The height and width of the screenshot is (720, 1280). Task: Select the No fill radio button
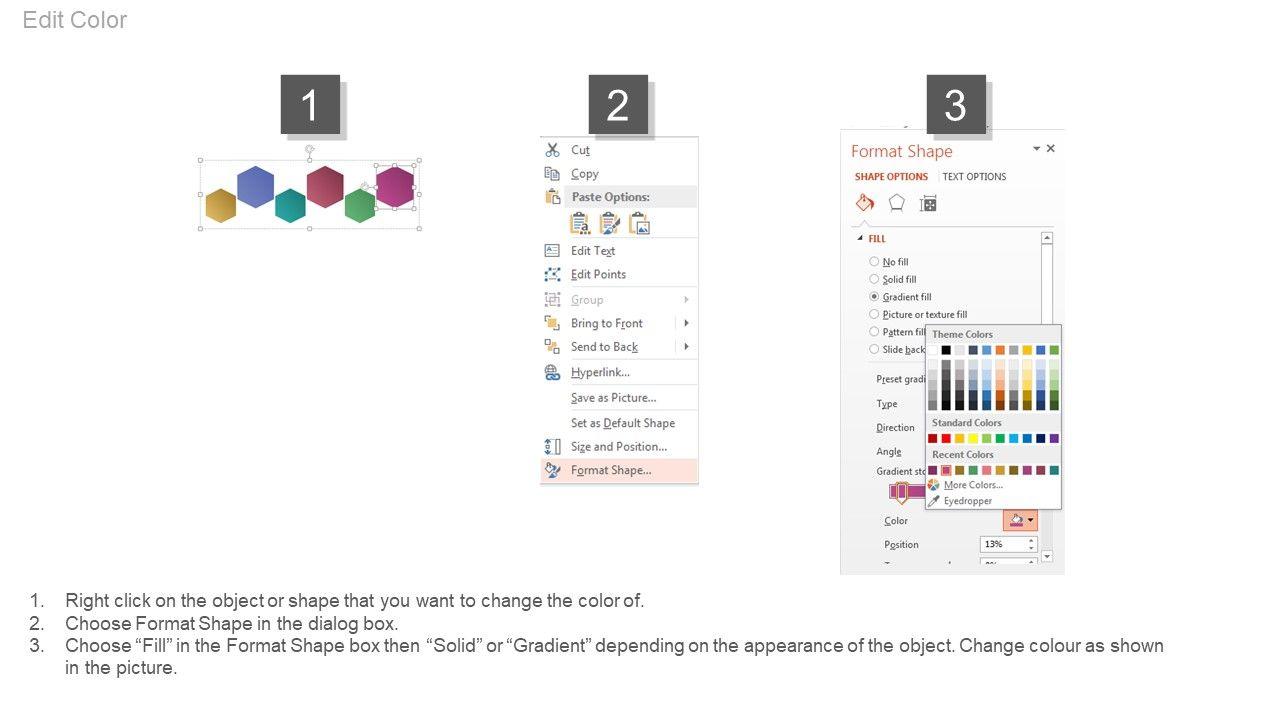point(874,262)
